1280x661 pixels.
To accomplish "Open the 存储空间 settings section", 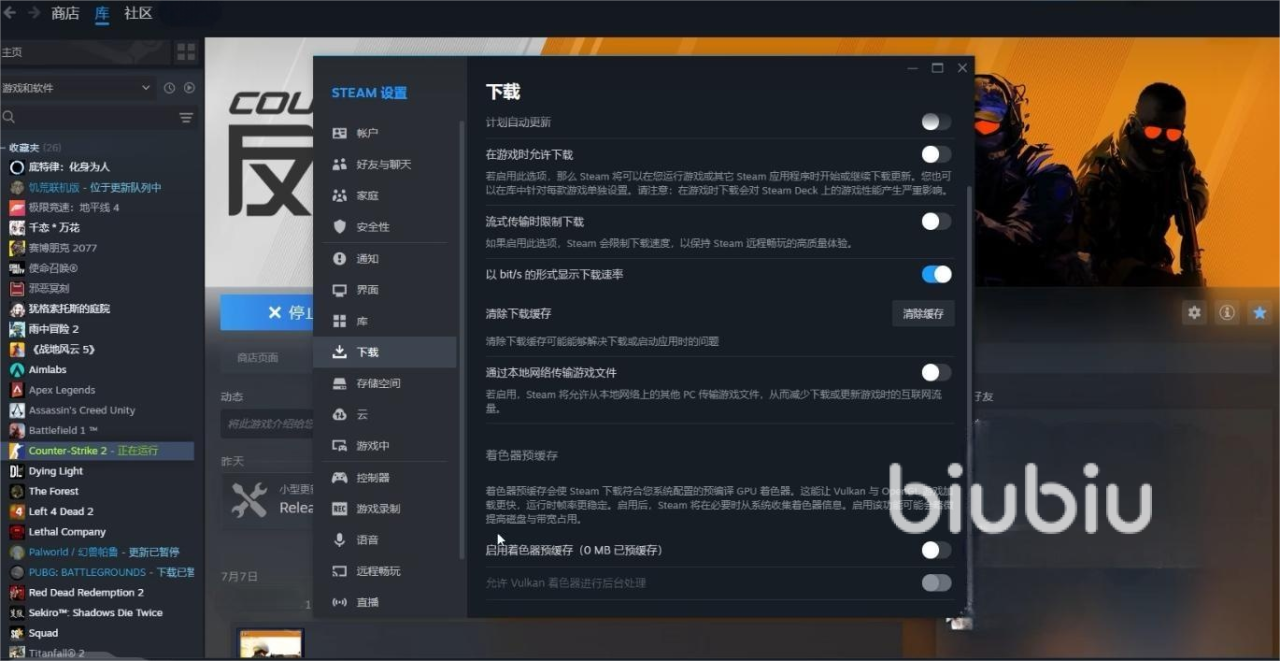I will (x=378, y=383).
